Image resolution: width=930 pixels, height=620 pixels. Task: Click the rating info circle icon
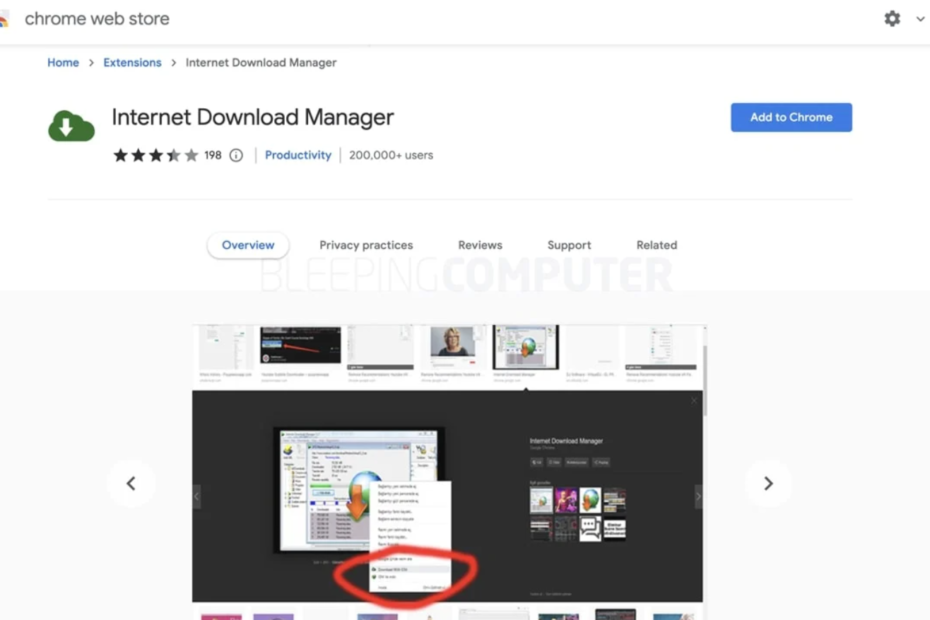coord(236,155)
